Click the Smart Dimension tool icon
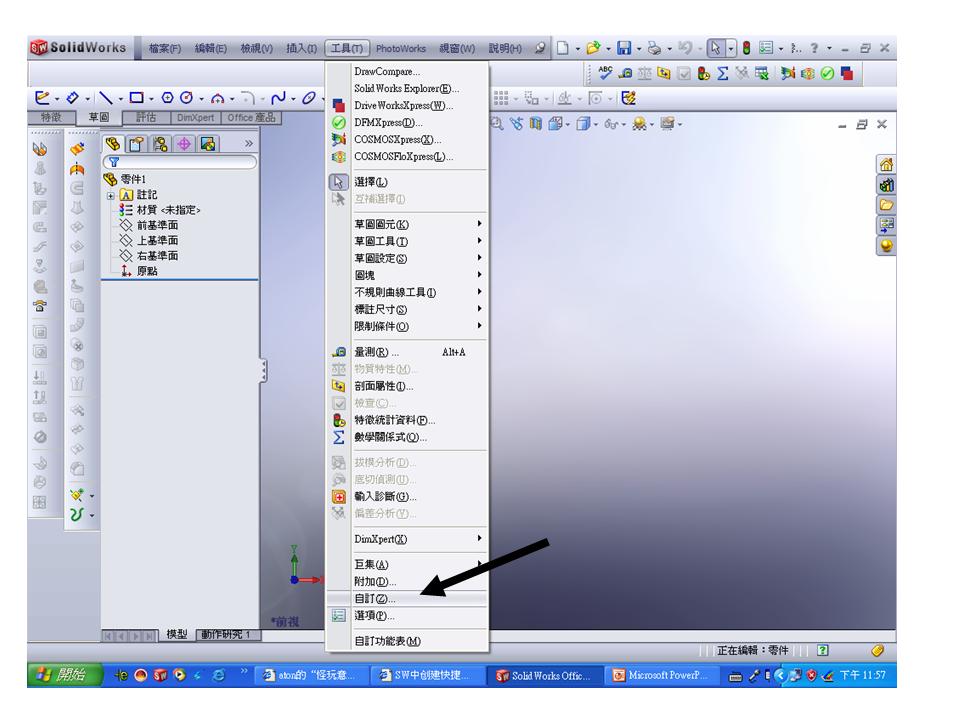The image size is (960, 720). tap(73, 98)
